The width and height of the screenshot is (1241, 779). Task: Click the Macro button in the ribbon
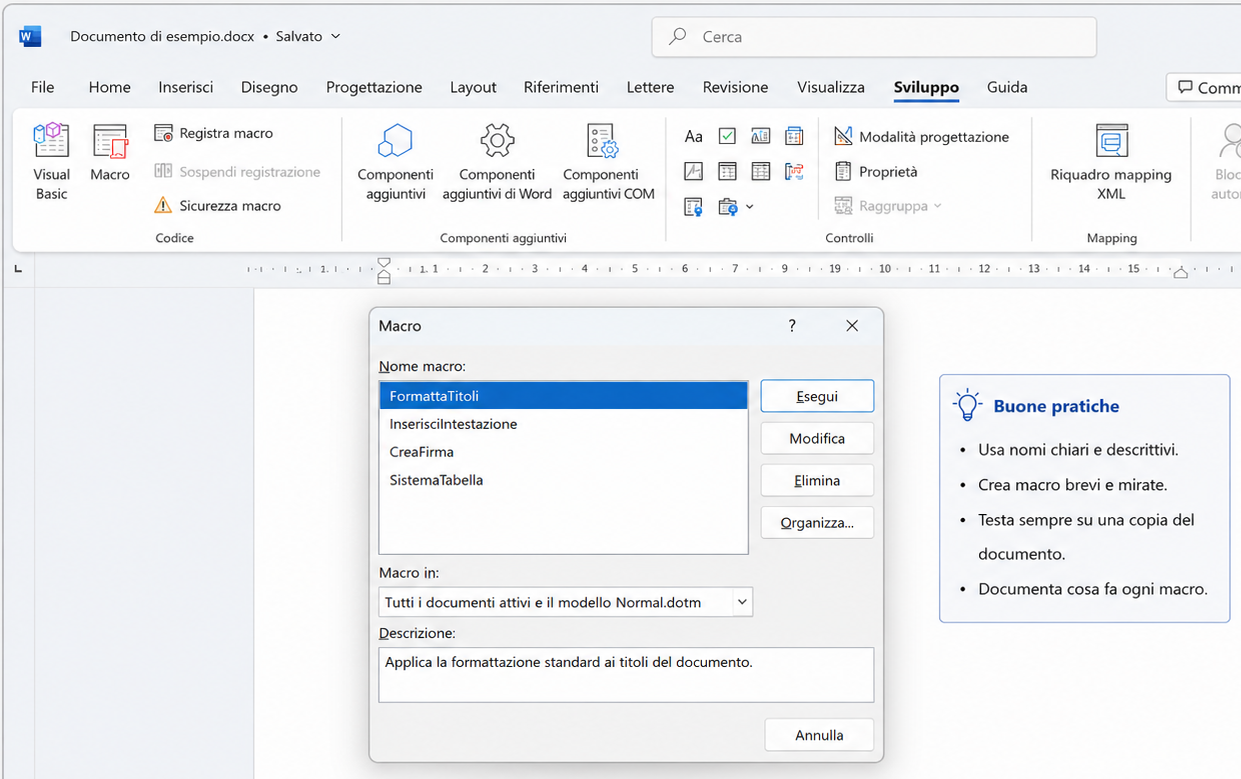pos(110,153)
